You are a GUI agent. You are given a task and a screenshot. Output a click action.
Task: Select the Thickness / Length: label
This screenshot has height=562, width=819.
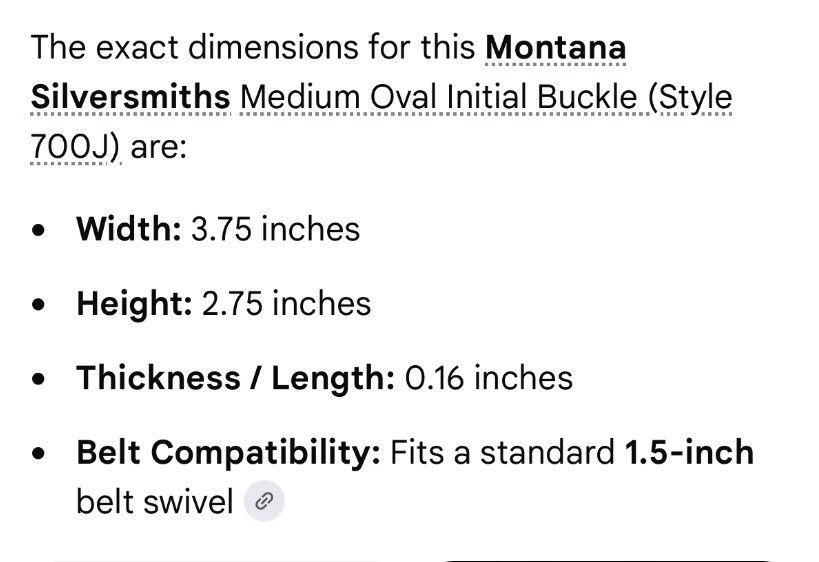pyautogui.click(x=236, y=378)
